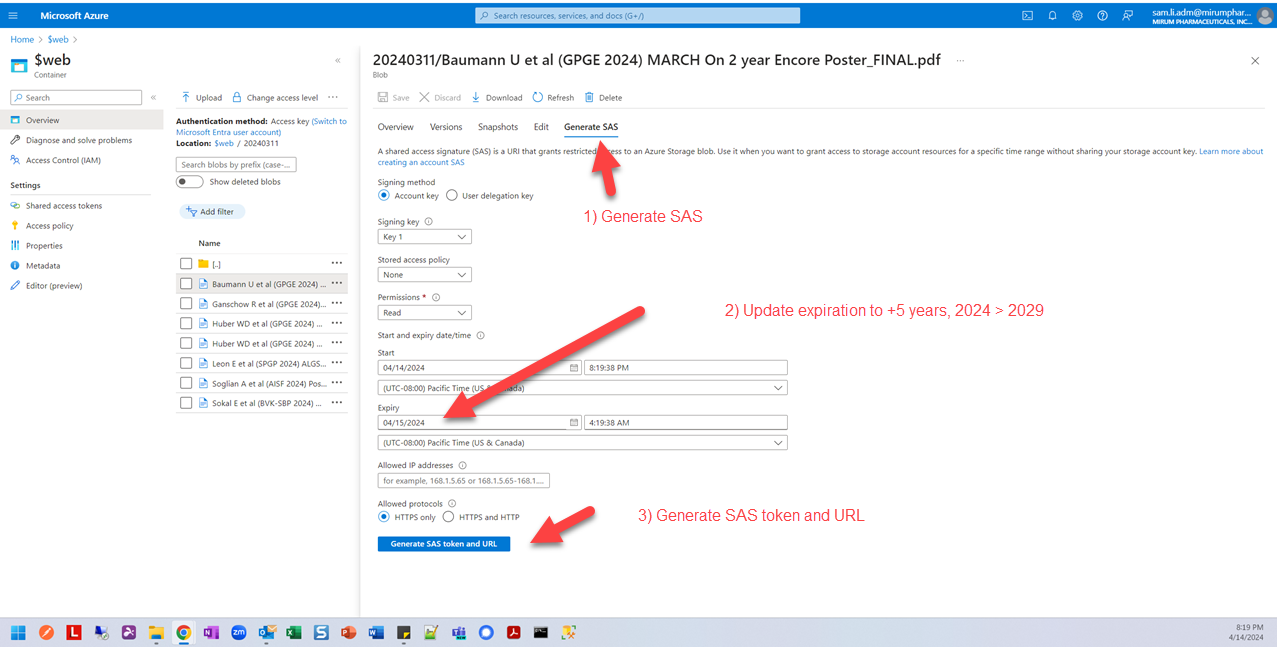Image resolution: width=1277 pixels, height=647 pixels.
Task: Check the Soglian A et al checkbox
Action: point(186,383)
